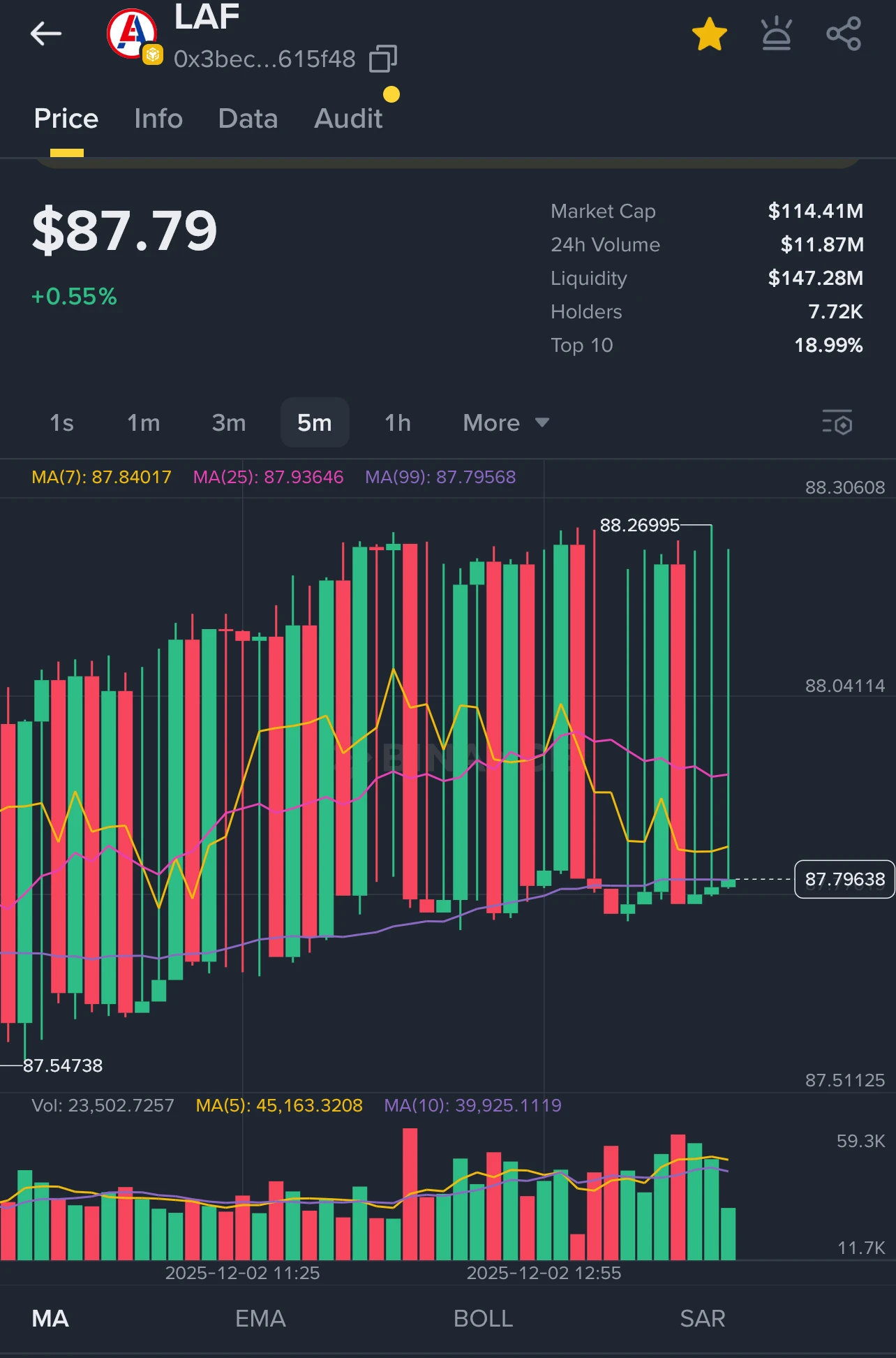
Task: Expand the More timeframes dropdown
Action: point(505,423)
